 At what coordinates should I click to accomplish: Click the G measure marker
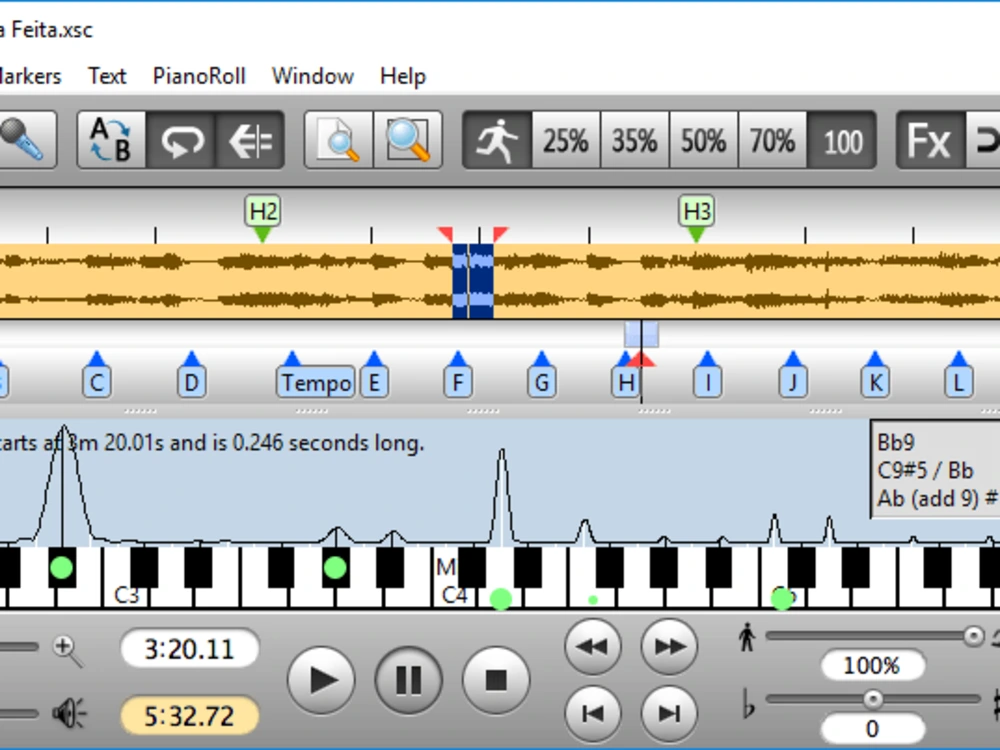tap(541, 383)
